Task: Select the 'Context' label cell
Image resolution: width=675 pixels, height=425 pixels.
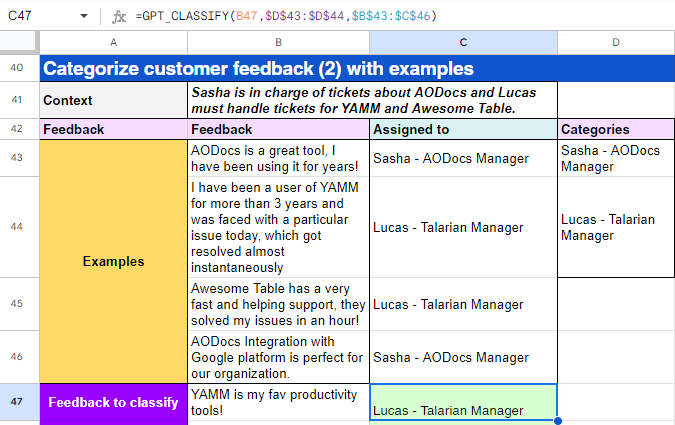Action: point(114,100)
